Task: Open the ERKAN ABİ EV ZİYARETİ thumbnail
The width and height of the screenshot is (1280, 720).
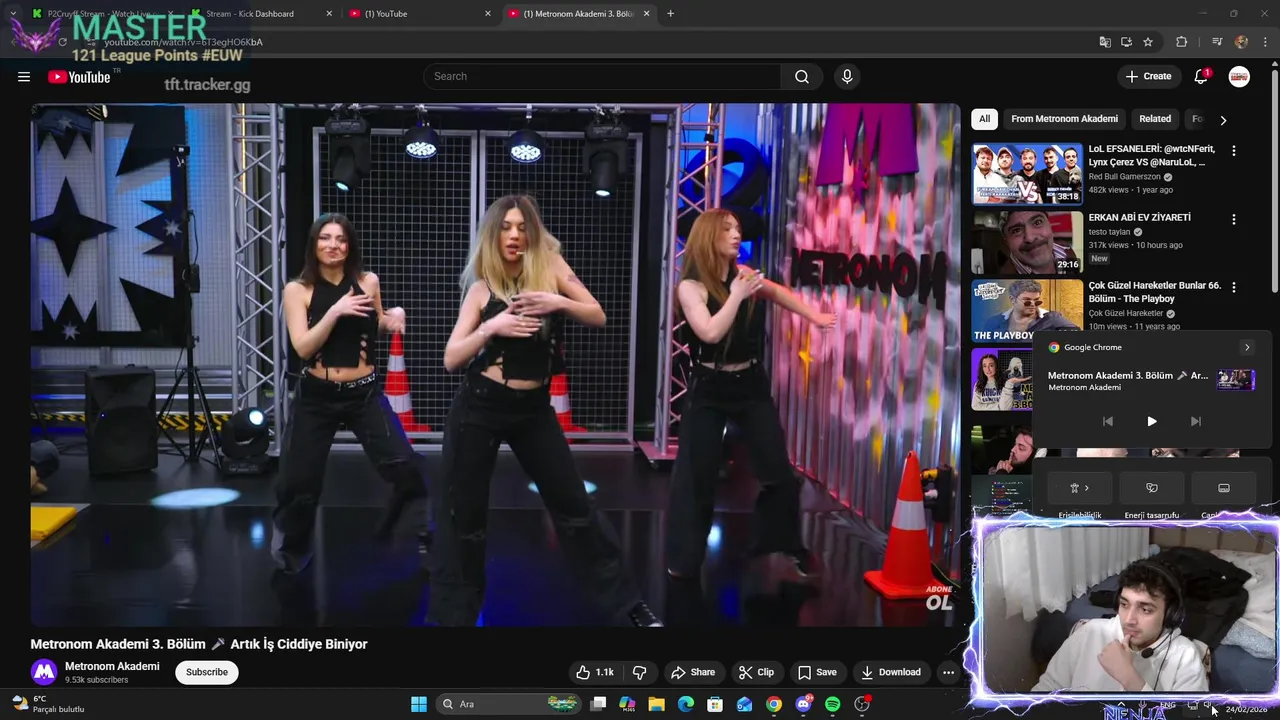Action: click(1027, 242)
